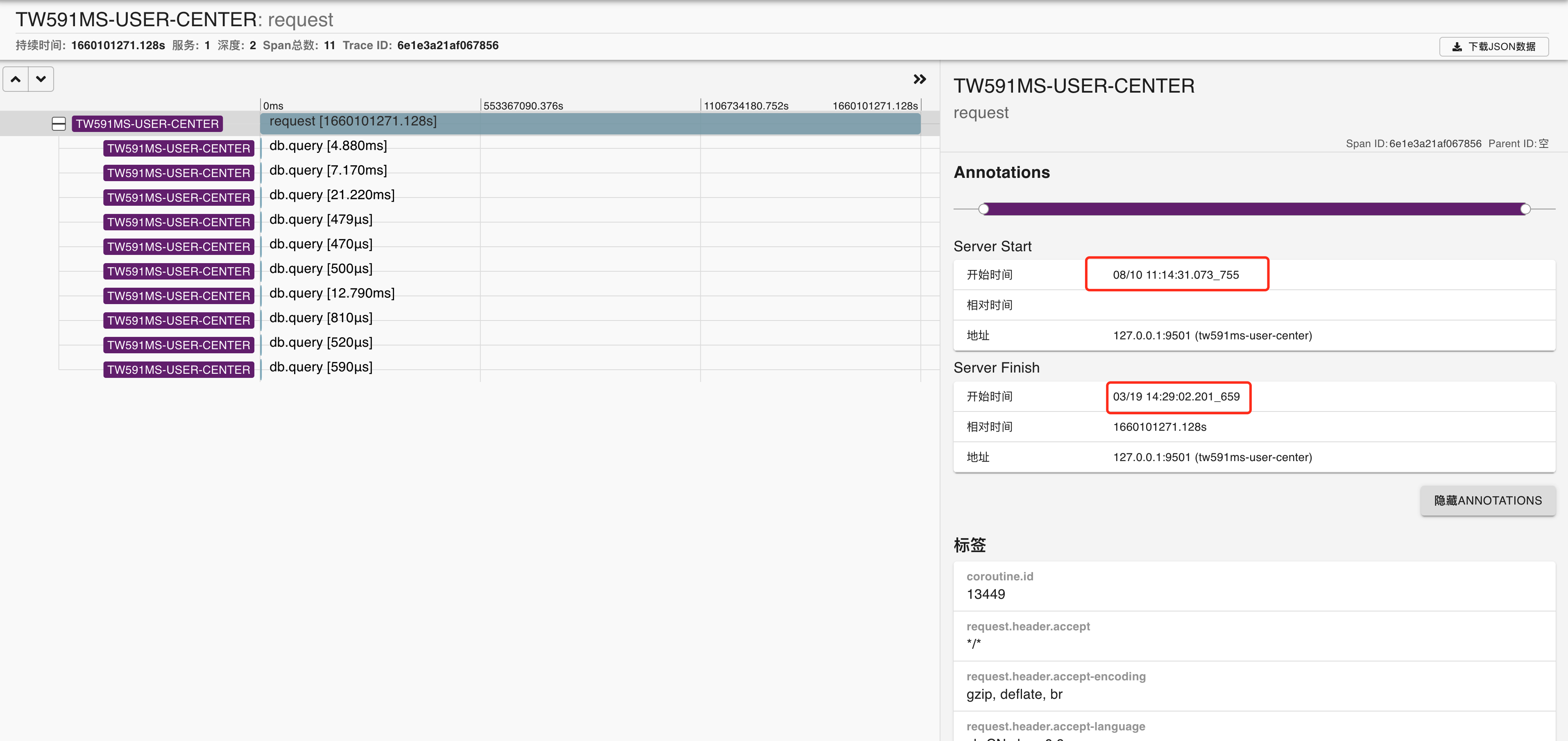
Task: Click the Trace ID 6e1e3a21af067856
Action: pos(448,45)
